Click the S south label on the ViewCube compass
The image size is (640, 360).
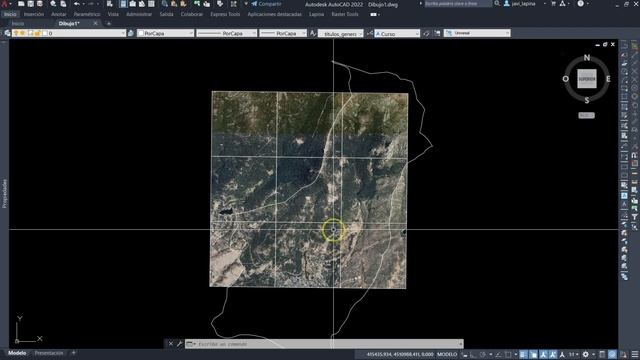pyautogui.click(x=587, y=100)
